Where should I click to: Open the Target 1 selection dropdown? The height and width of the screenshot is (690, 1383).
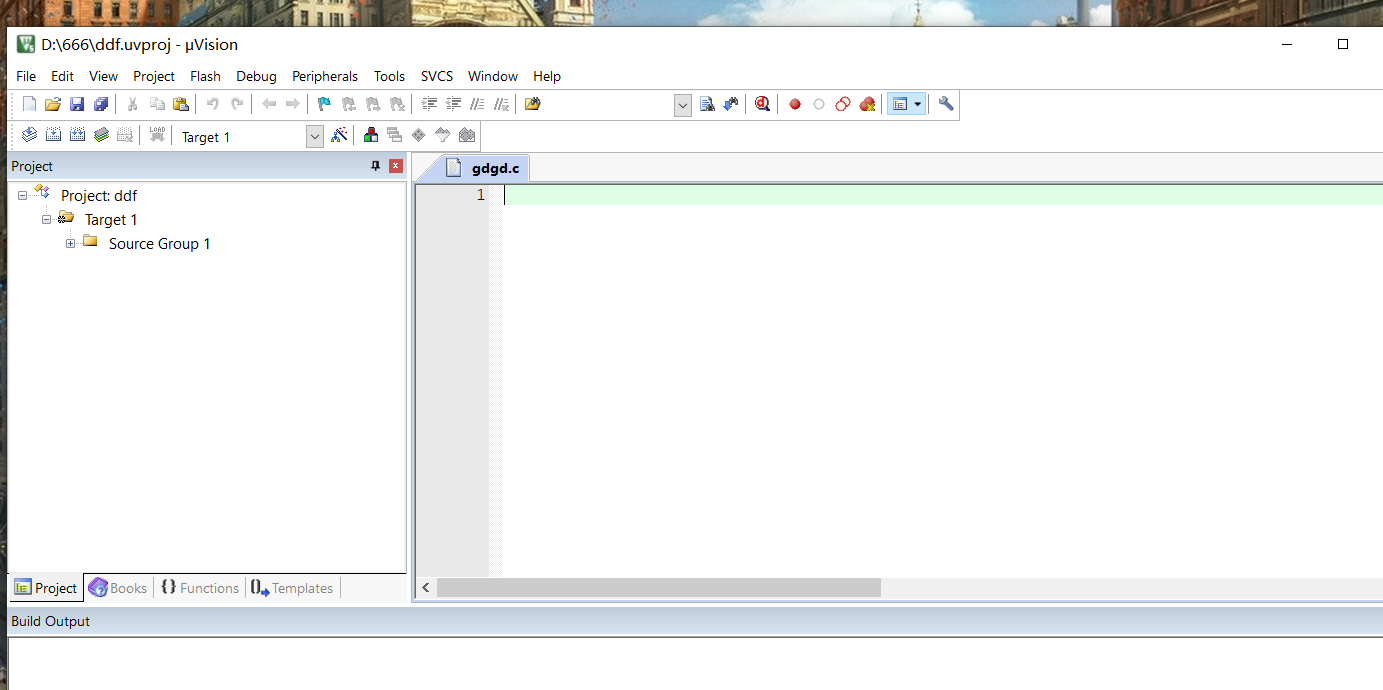tap(315, 137)
